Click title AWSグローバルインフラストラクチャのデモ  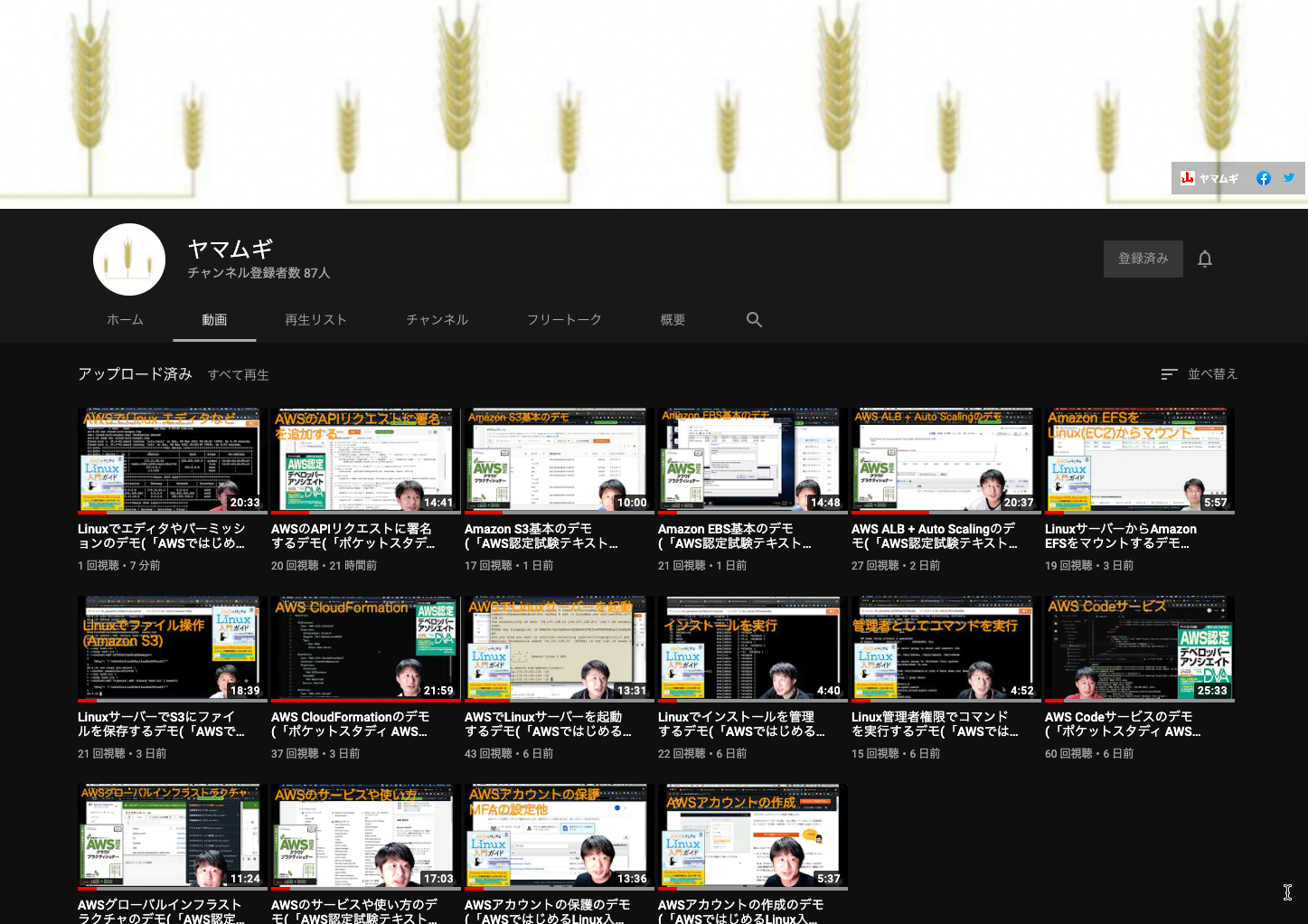(x=162, y=911)
